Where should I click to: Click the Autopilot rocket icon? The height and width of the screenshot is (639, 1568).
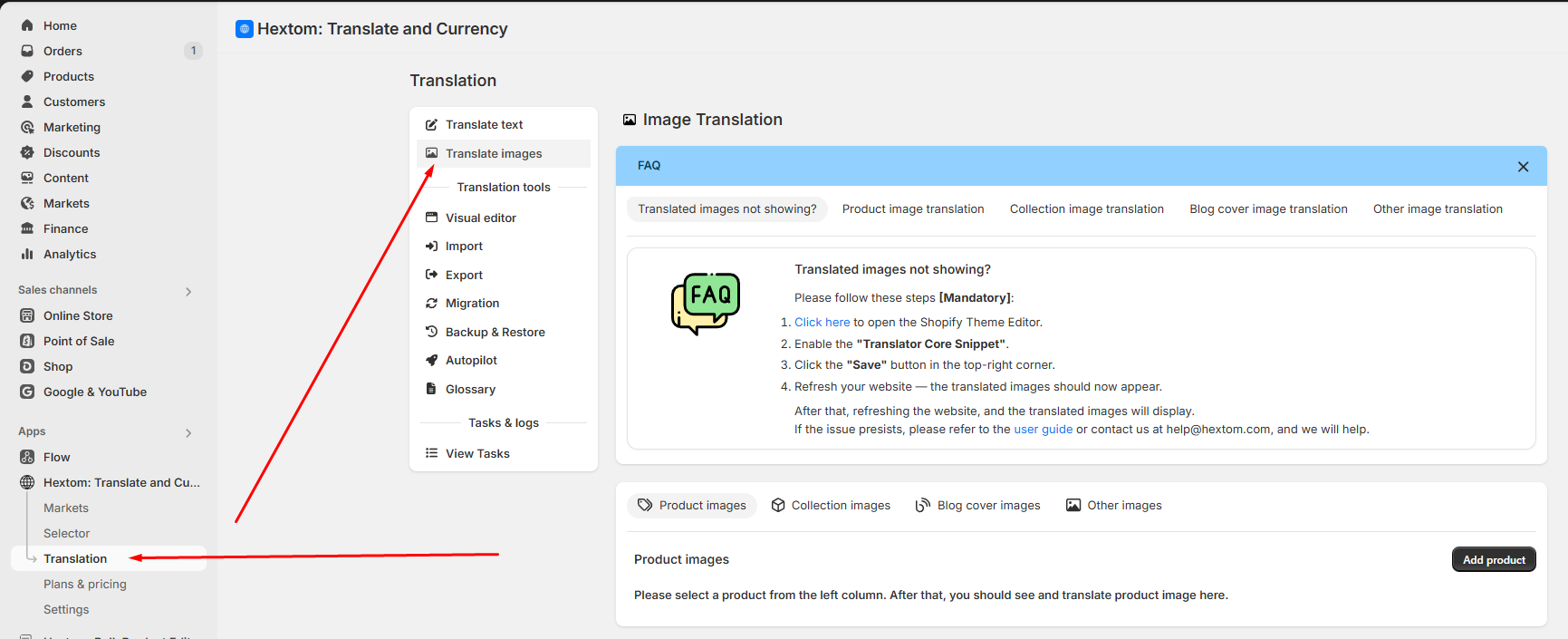432,360
